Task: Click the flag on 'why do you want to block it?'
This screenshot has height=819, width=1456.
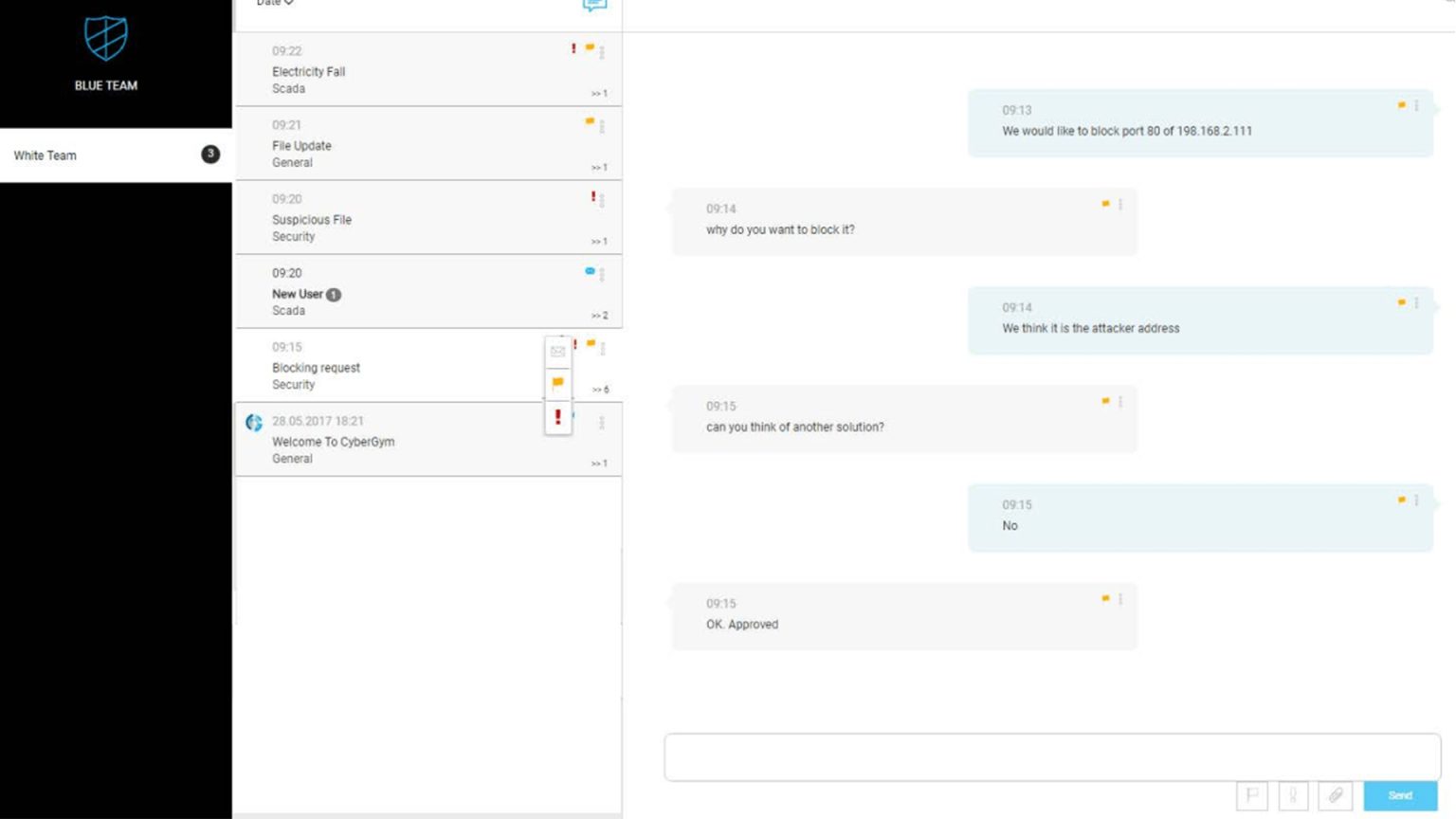Action: (x=1105, y=204)
